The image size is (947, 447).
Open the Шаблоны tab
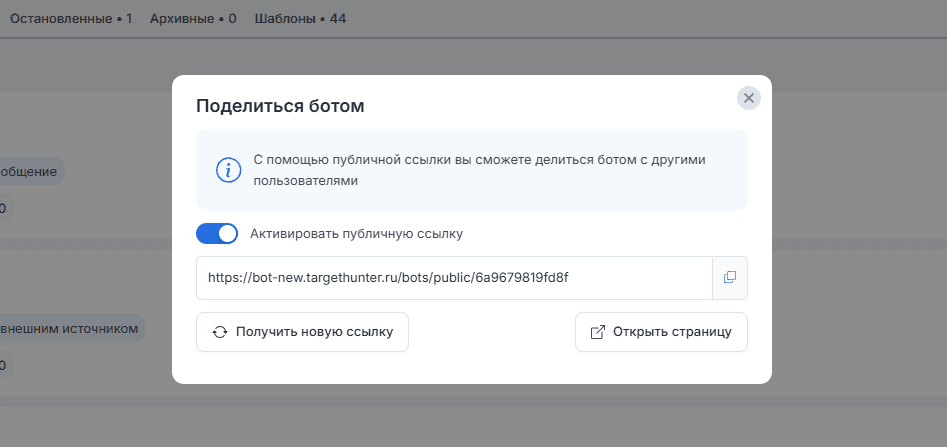[x=300, y=19]
